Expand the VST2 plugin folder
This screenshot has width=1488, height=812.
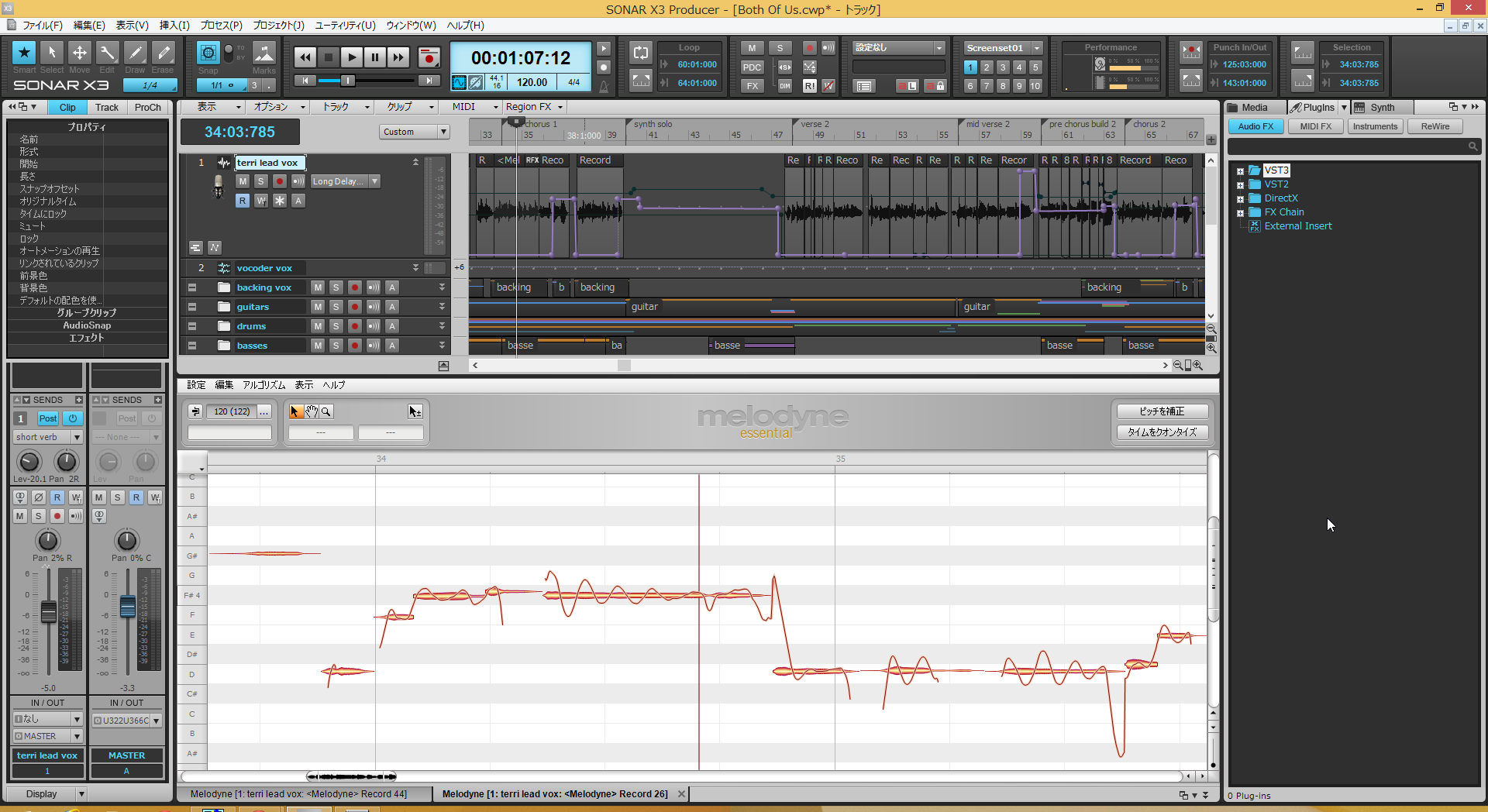[1240, 185]
